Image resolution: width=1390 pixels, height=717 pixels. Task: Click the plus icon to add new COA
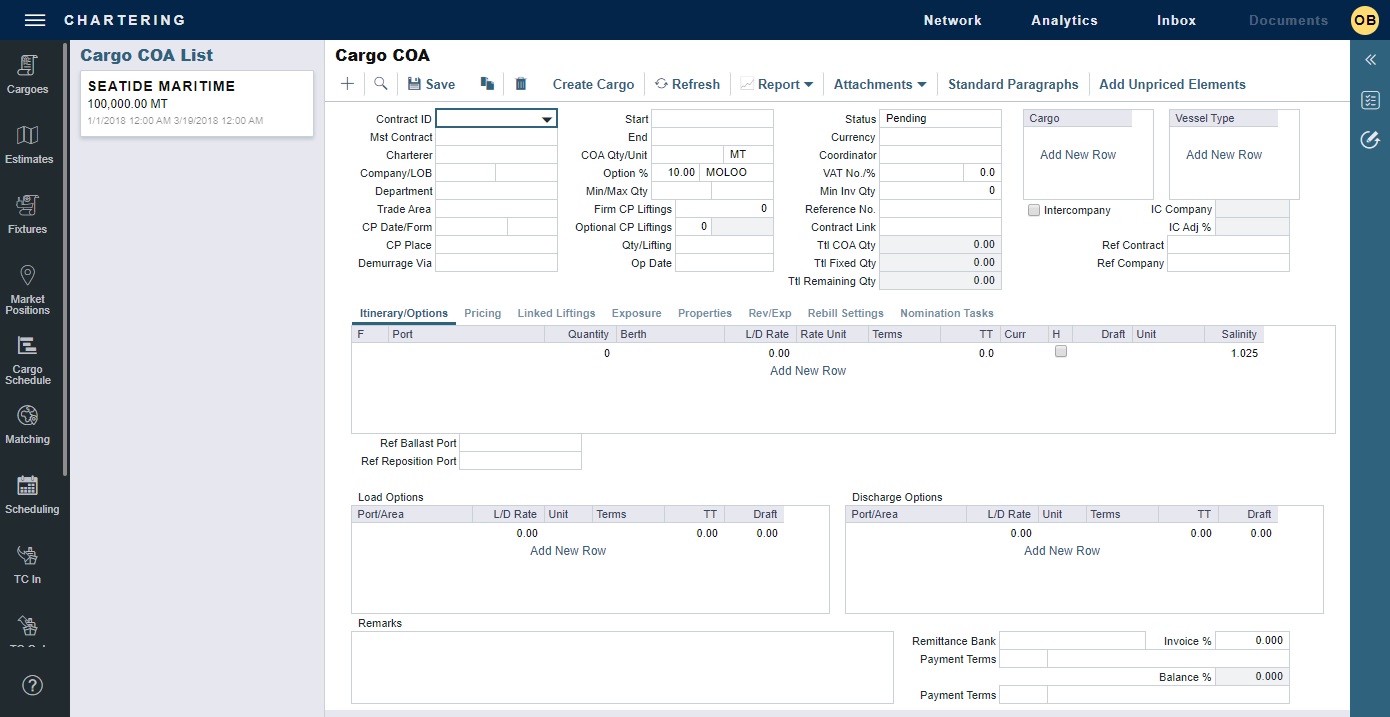(x=347, y=84)
